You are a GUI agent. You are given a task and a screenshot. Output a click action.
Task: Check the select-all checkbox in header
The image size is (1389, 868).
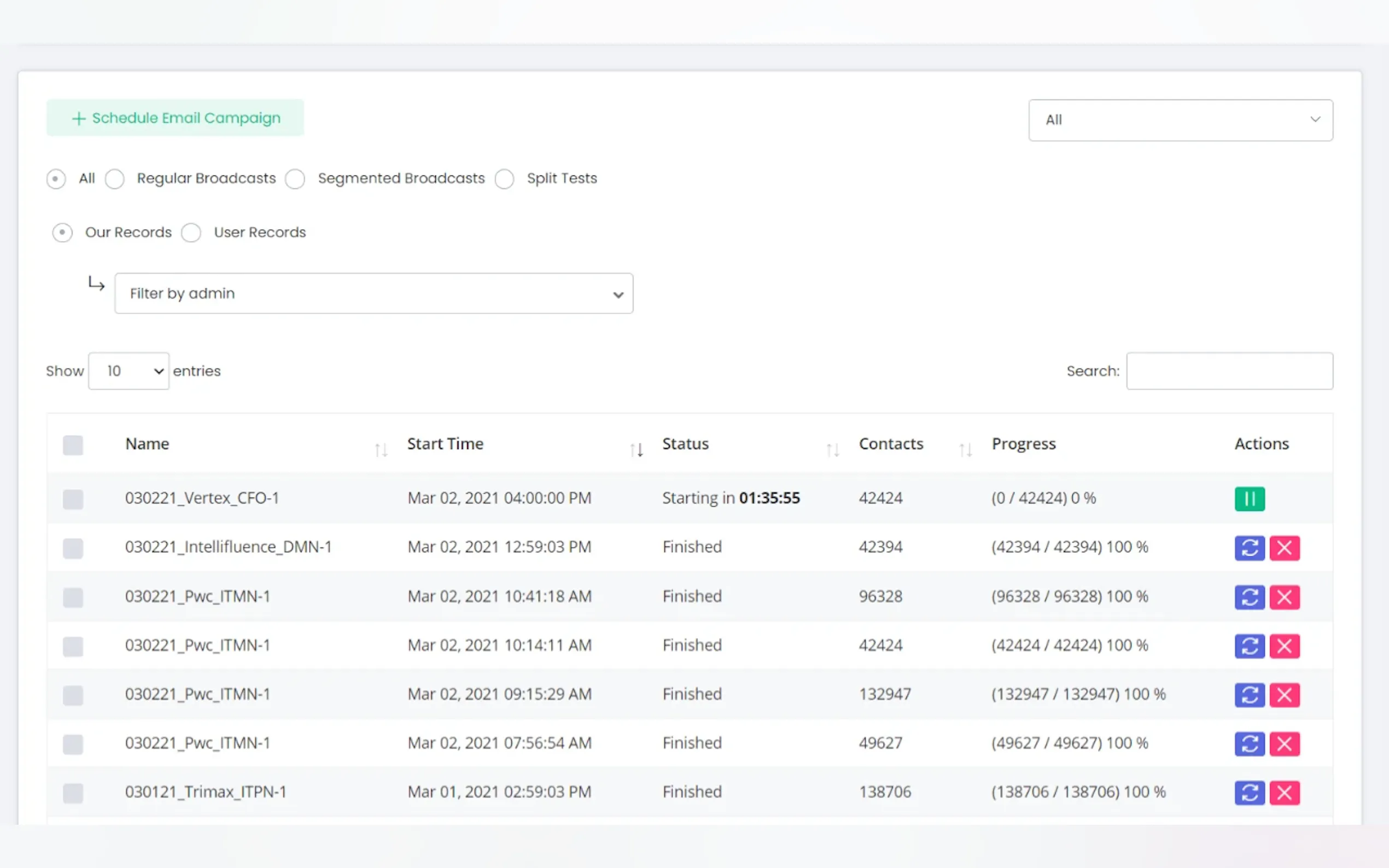click(x=73, y=445)
